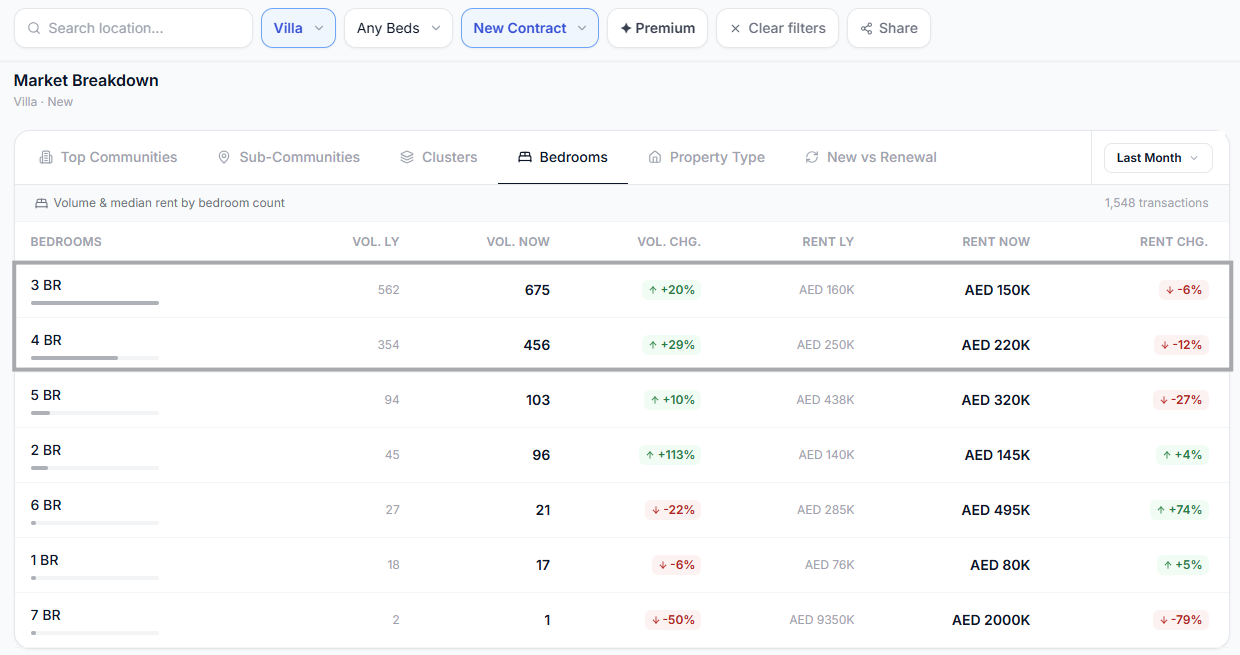The image size is (1240, 655).
Task: Expand the Any Beds dropdown
Action: pyautogui.click(x=398, y=28)
